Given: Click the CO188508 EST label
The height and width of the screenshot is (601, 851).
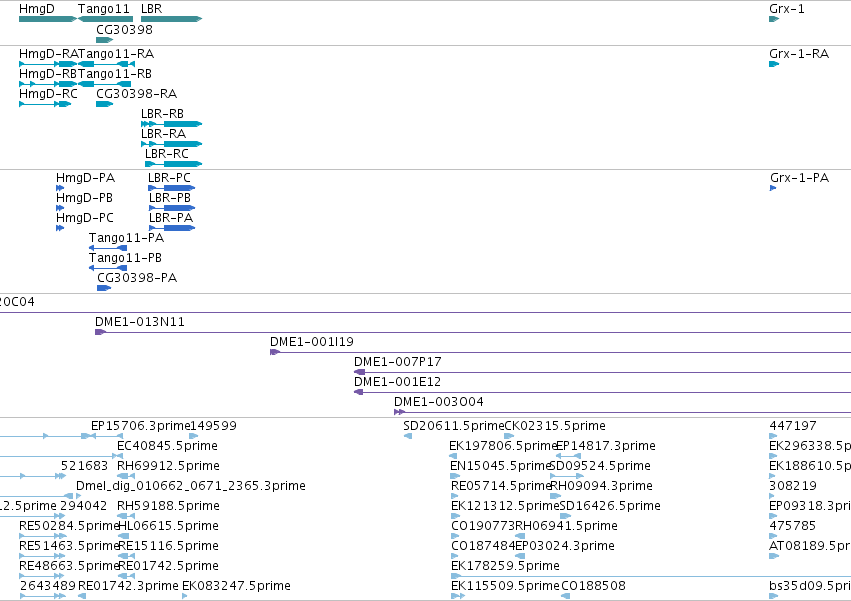Looking at the screenshot, I should [x=593, y=586].
